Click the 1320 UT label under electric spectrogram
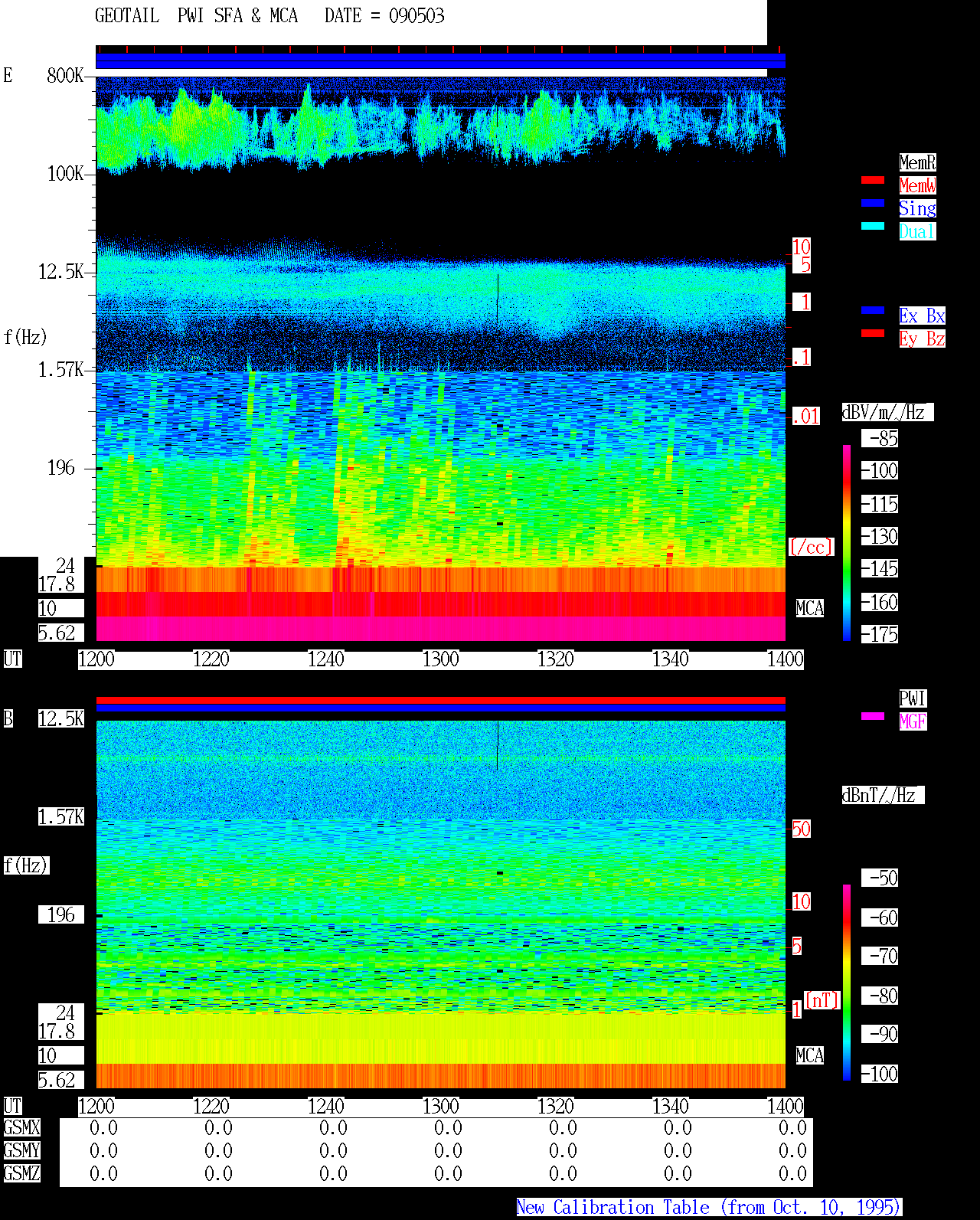980x1220 pixels. click(556, 659)
